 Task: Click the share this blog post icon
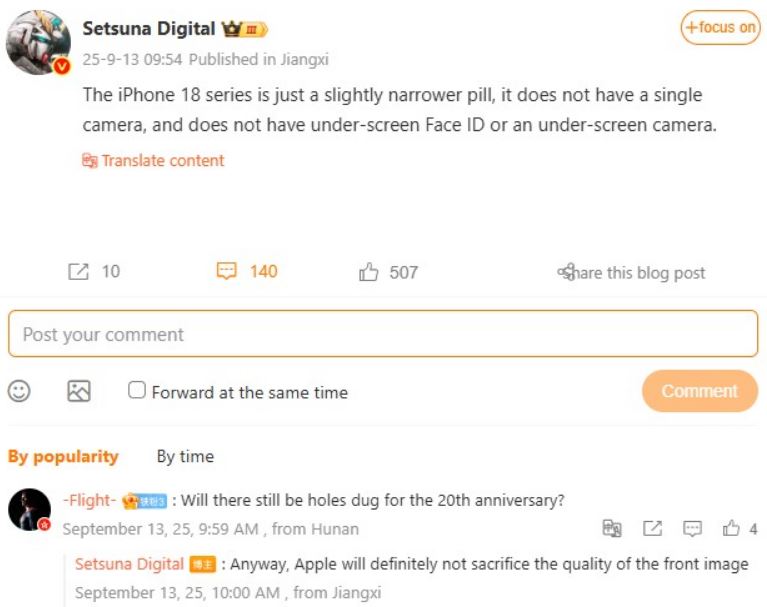click(566, 272)
